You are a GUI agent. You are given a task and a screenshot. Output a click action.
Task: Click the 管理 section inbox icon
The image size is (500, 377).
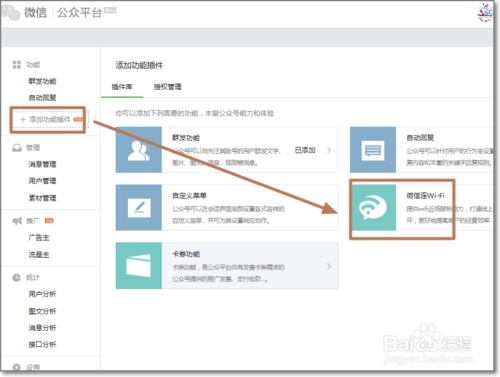tap(17, 148)
